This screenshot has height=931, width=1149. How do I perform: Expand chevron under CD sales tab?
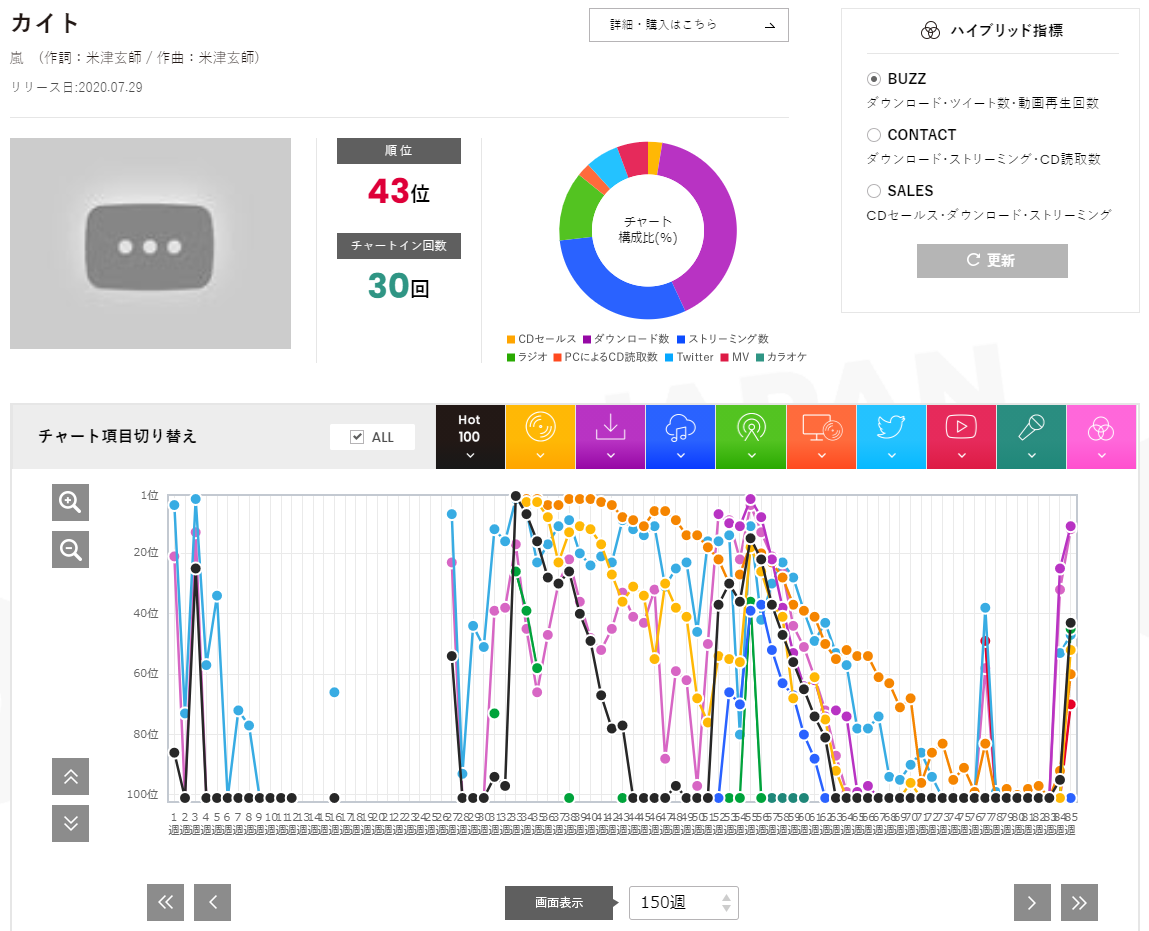(x=540, y=456)
